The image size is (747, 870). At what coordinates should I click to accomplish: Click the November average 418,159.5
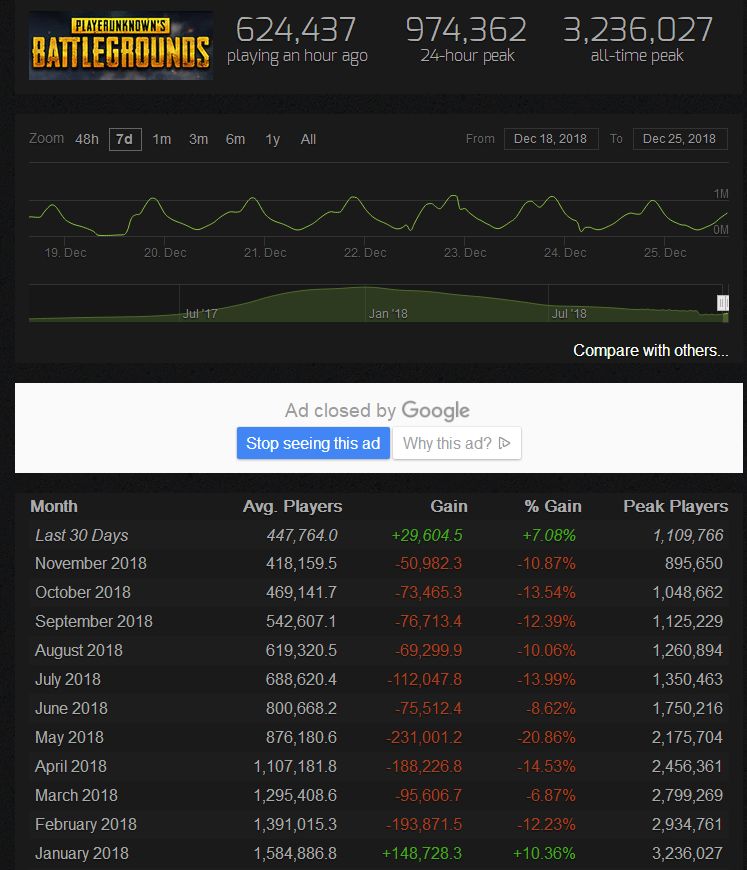(x=301, y=564)
